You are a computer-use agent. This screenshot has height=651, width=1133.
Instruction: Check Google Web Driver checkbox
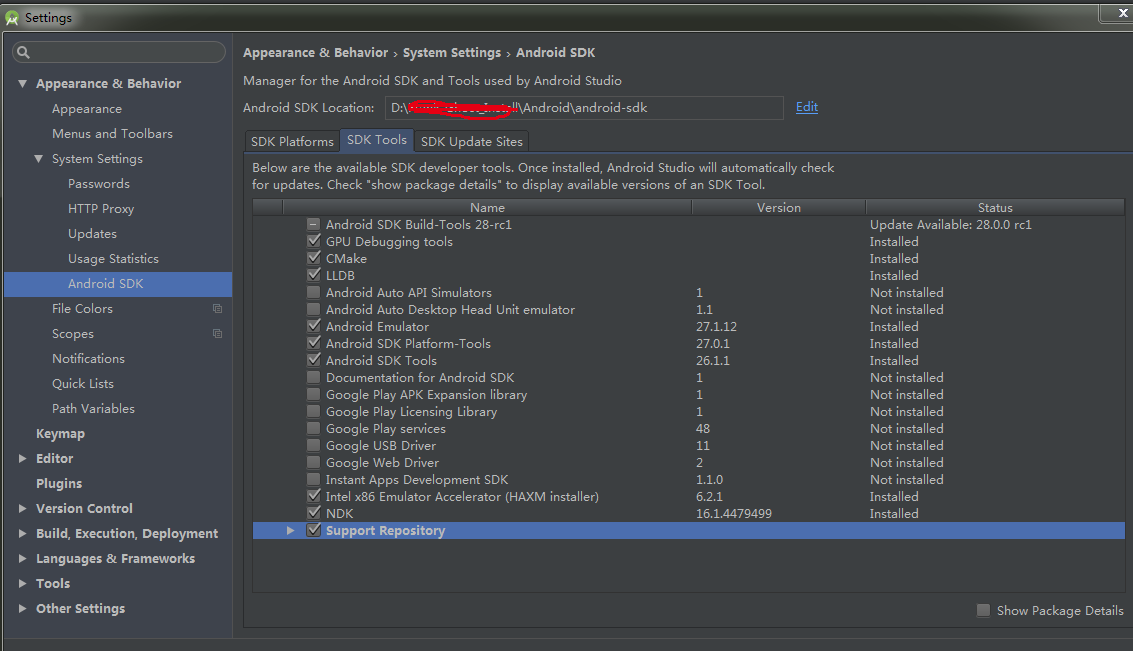(x=314, y=462)
